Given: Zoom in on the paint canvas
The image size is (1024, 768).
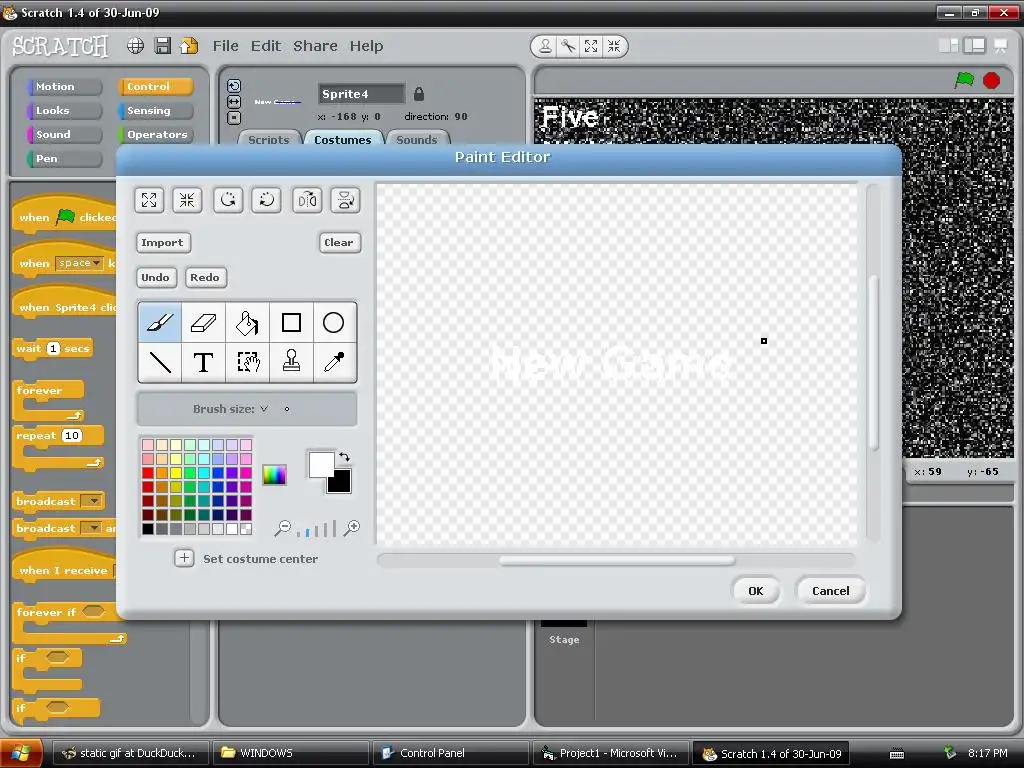Looking at the screenshot, I should [x=351, y=528].
